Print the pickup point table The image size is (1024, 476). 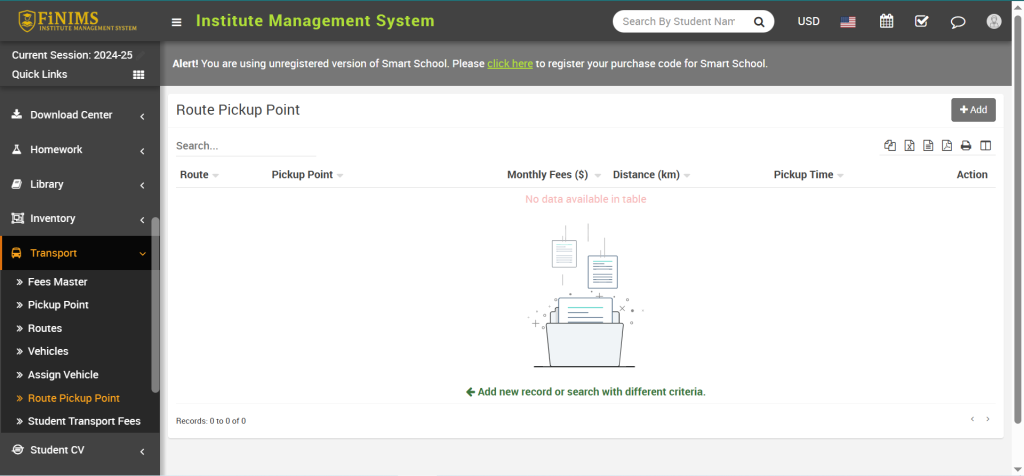966,146
